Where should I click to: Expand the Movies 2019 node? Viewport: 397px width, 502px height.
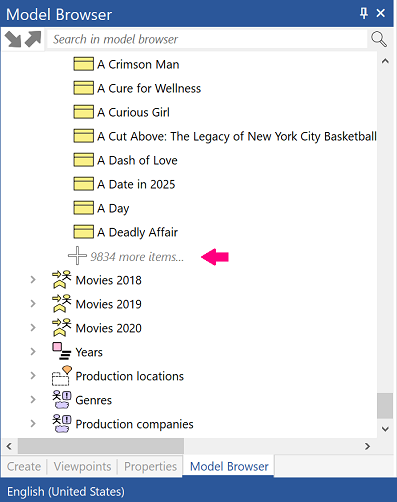click(x=33, y=304)
